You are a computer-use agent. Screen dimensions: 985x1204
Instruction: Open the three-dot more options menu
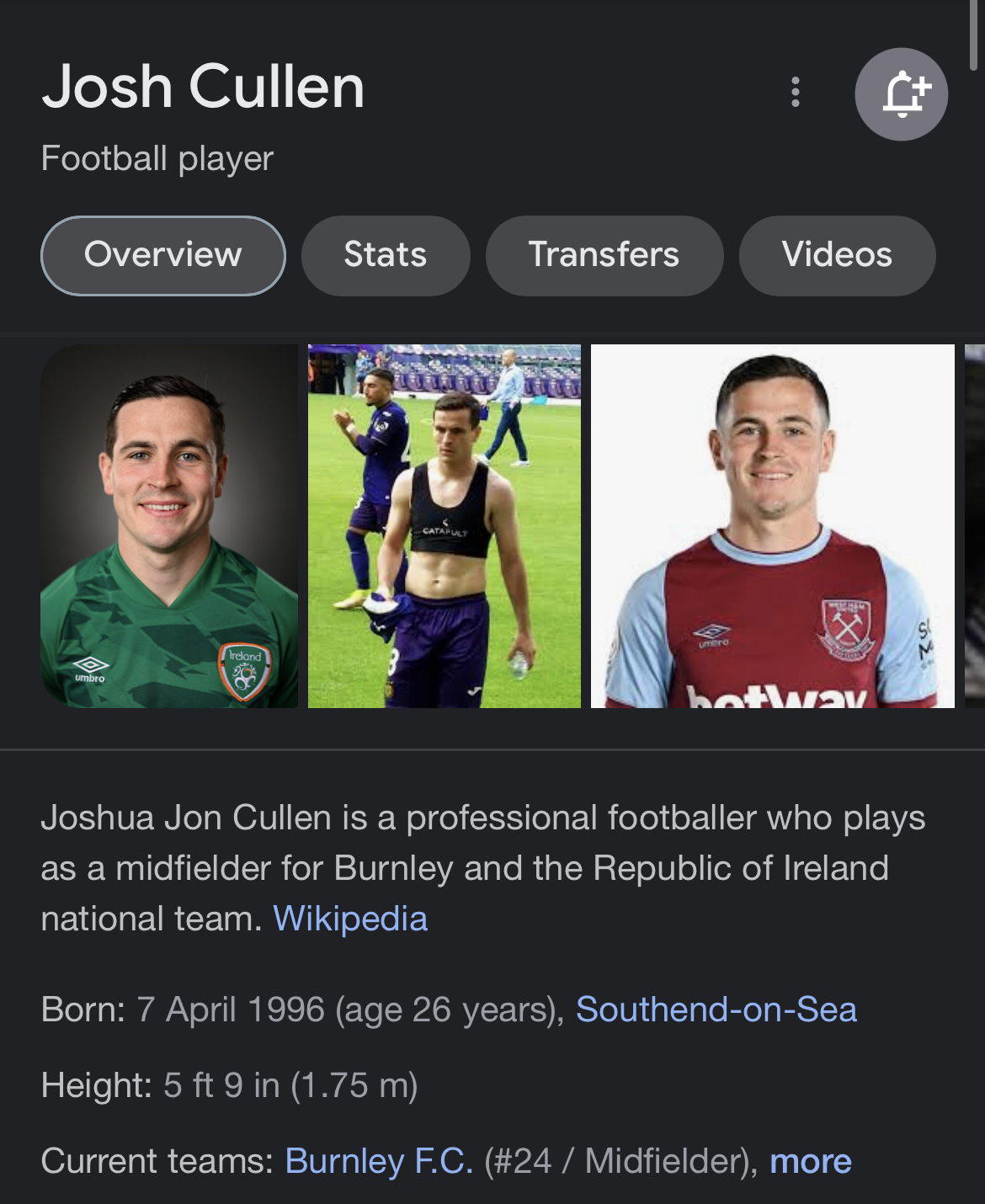[795, 92]
